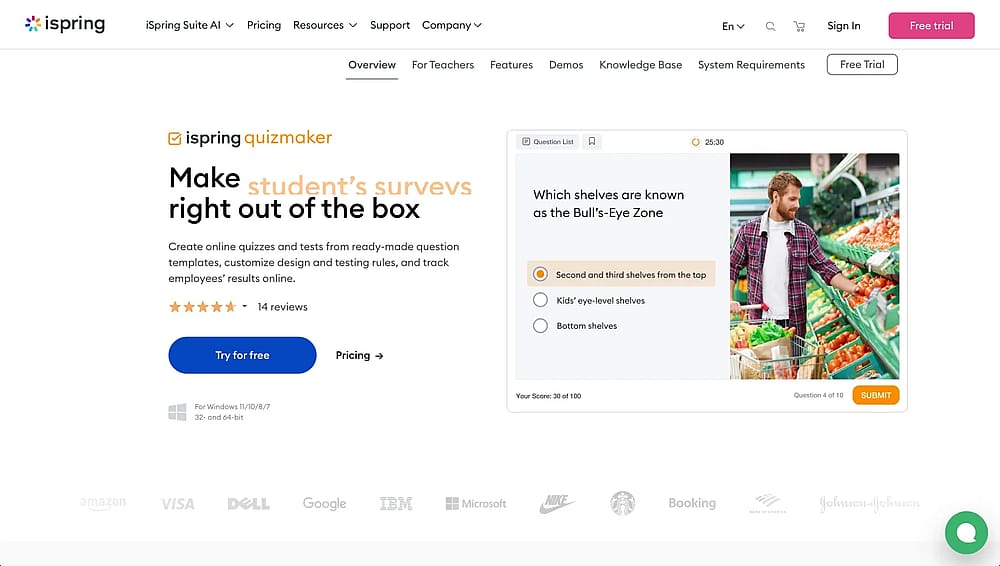
Task: Expand the rating dropdown arrow beside stars
Action: (244, 306)
